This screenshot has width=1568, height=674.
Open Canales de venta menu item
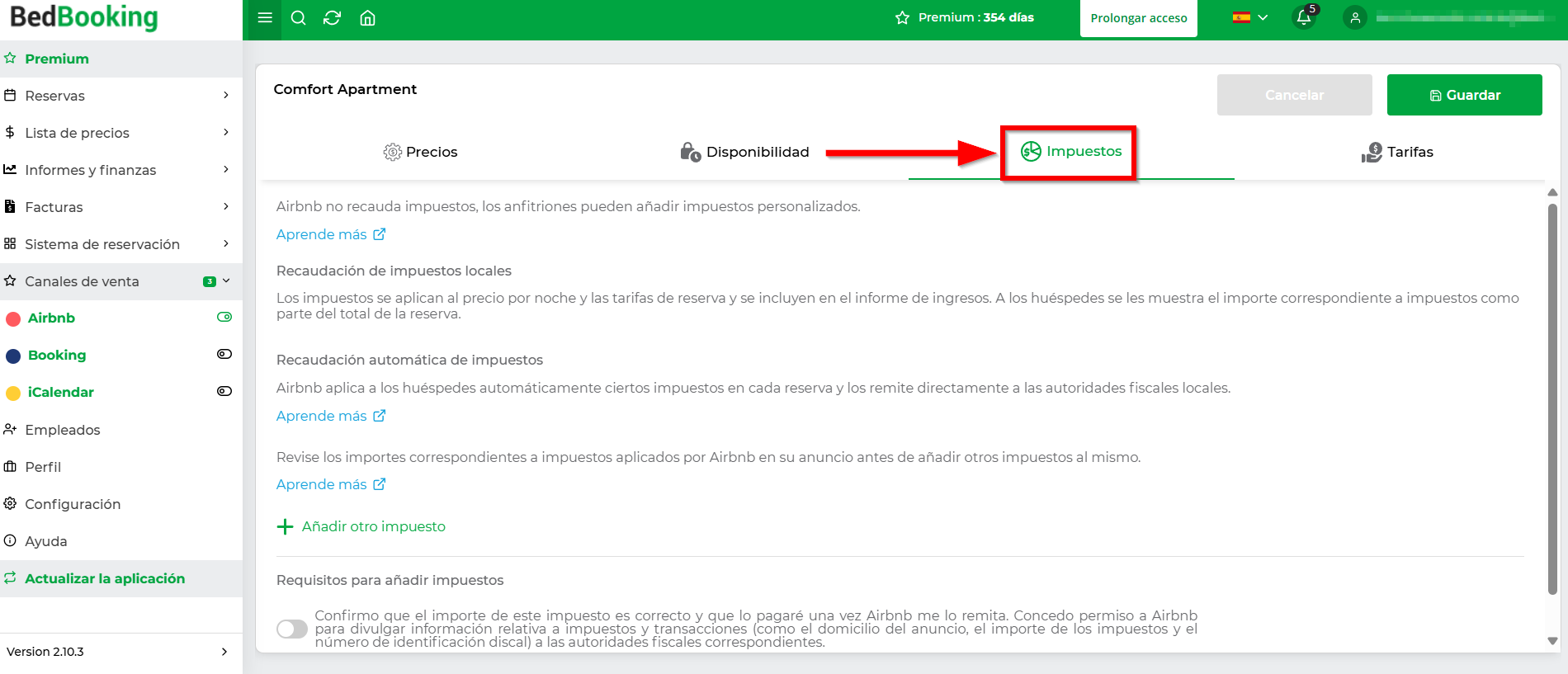(121, 281)
